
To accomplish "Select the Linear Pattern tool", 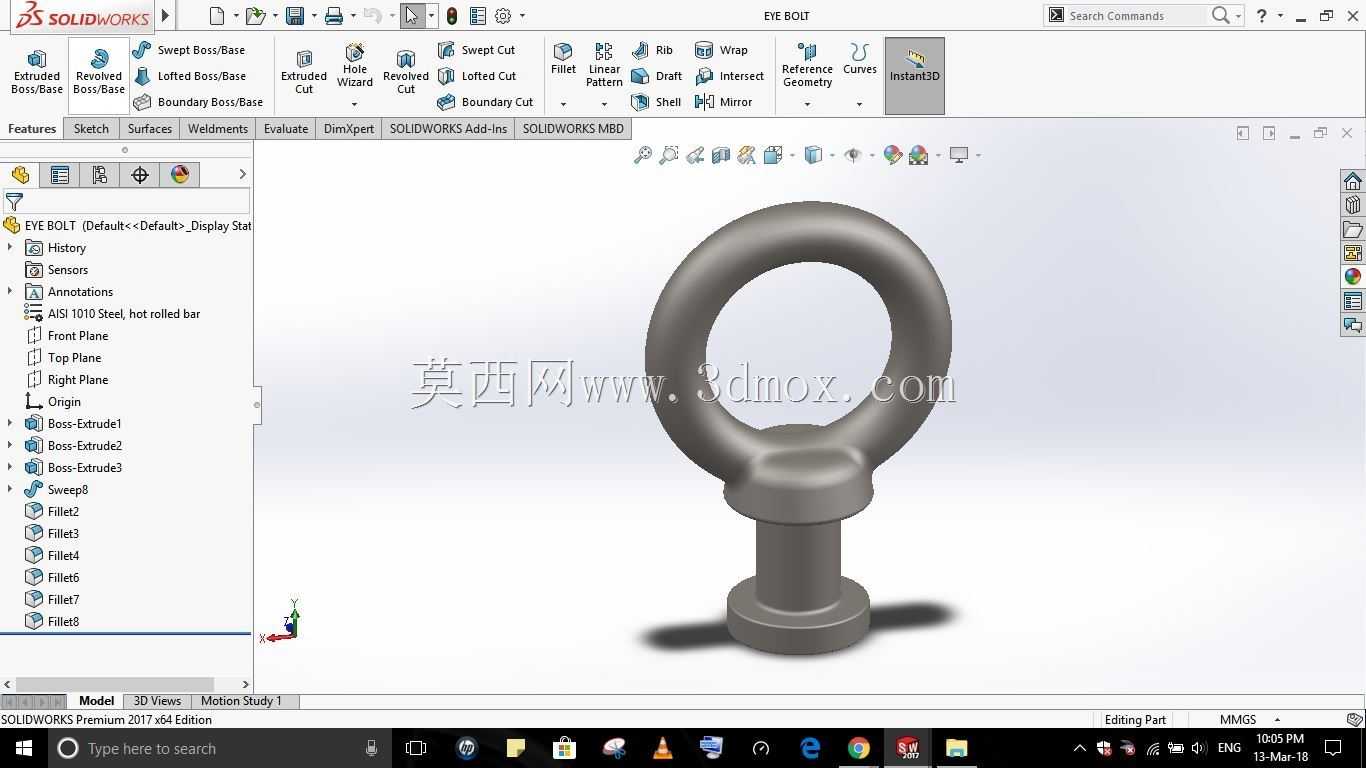I will pos(604,66).
